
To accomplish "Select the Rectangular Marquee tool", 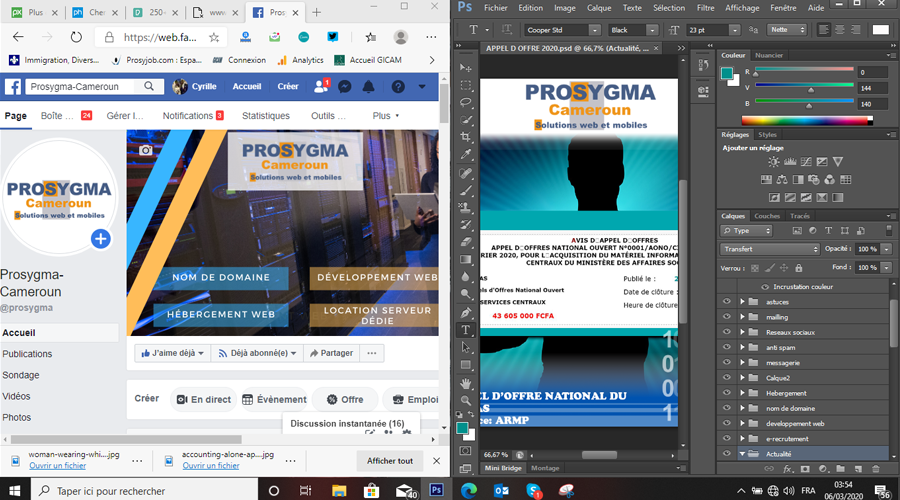I will [x=465, y=86].
